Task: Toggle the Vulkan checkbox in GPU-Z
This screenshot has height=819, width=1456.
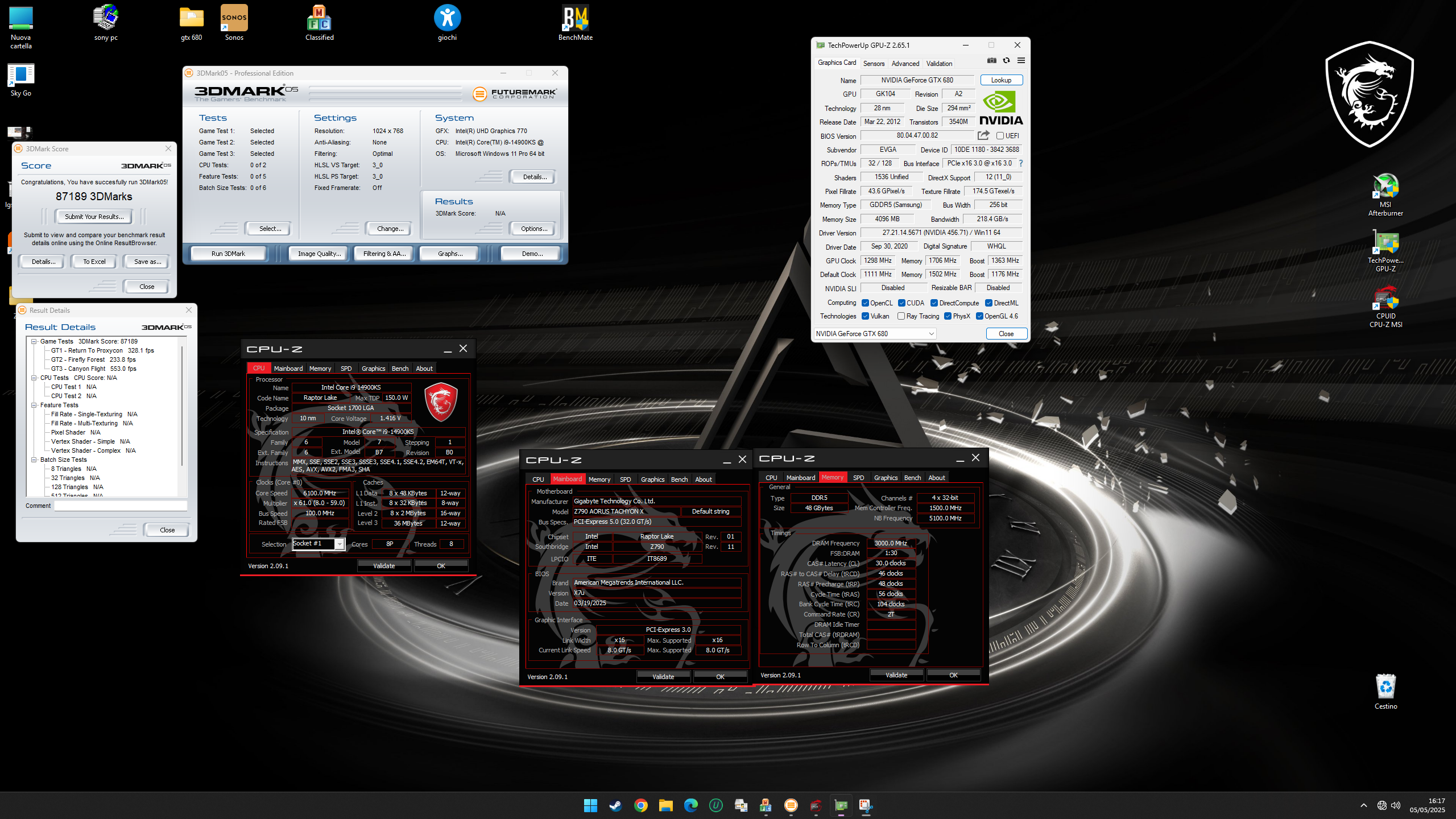Action: 865,316
